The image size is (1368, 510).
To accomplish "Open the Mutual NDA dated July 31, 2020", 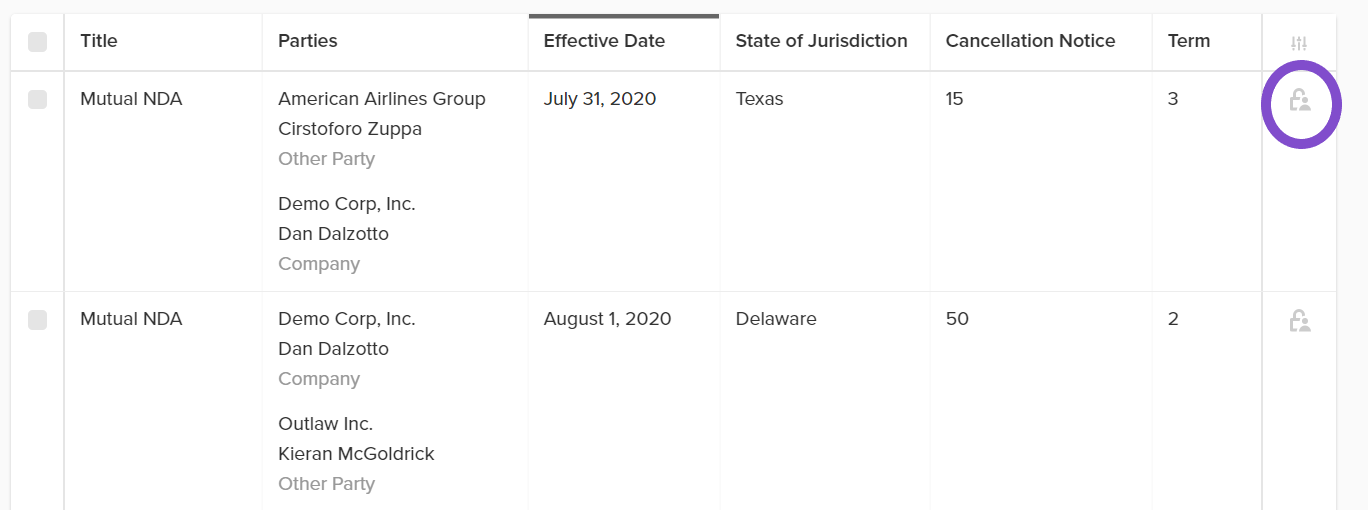I will [131, 99].
